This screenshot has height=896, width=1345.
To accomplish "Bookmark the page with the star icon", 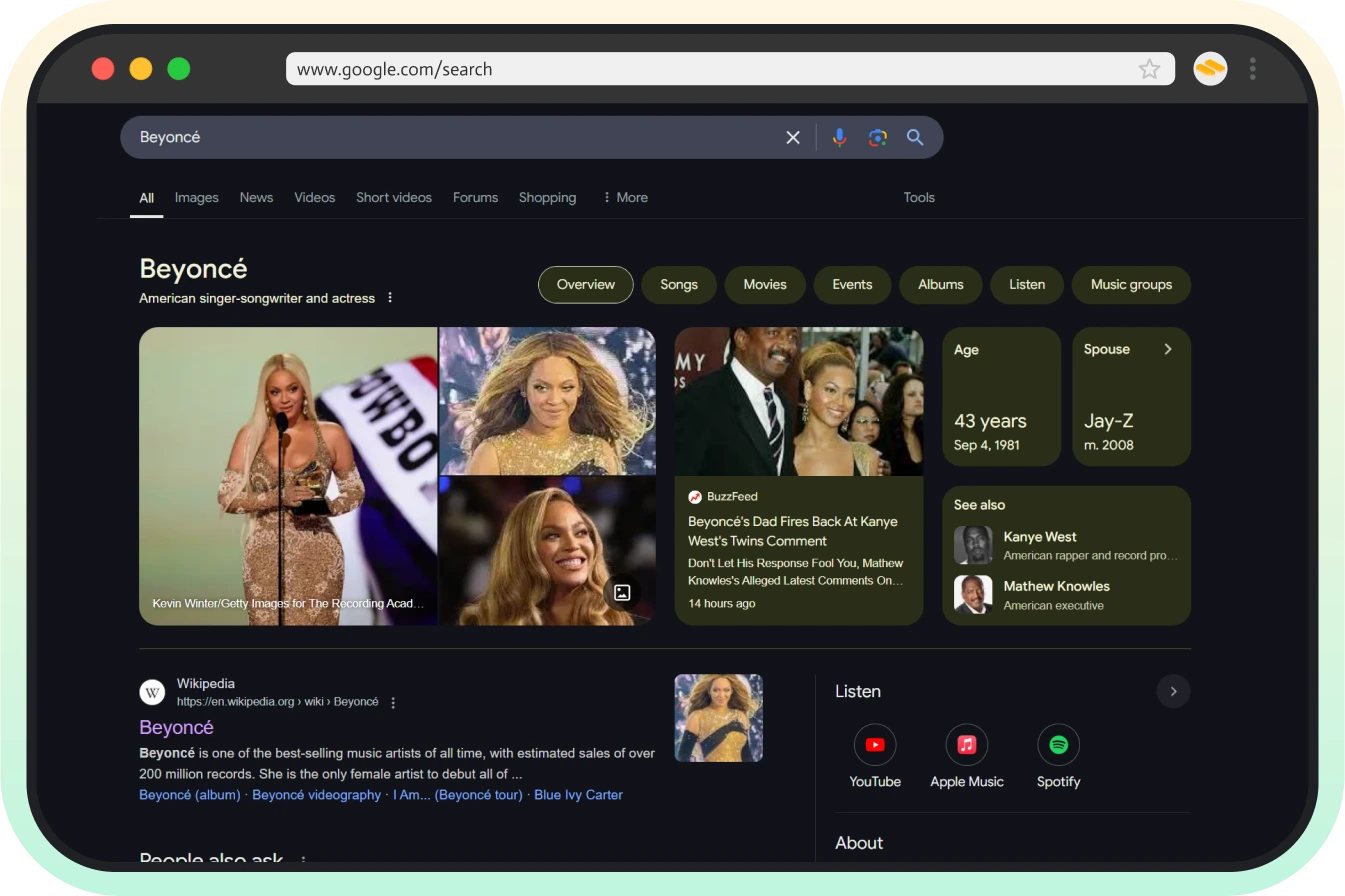I will pos(1149,68).
